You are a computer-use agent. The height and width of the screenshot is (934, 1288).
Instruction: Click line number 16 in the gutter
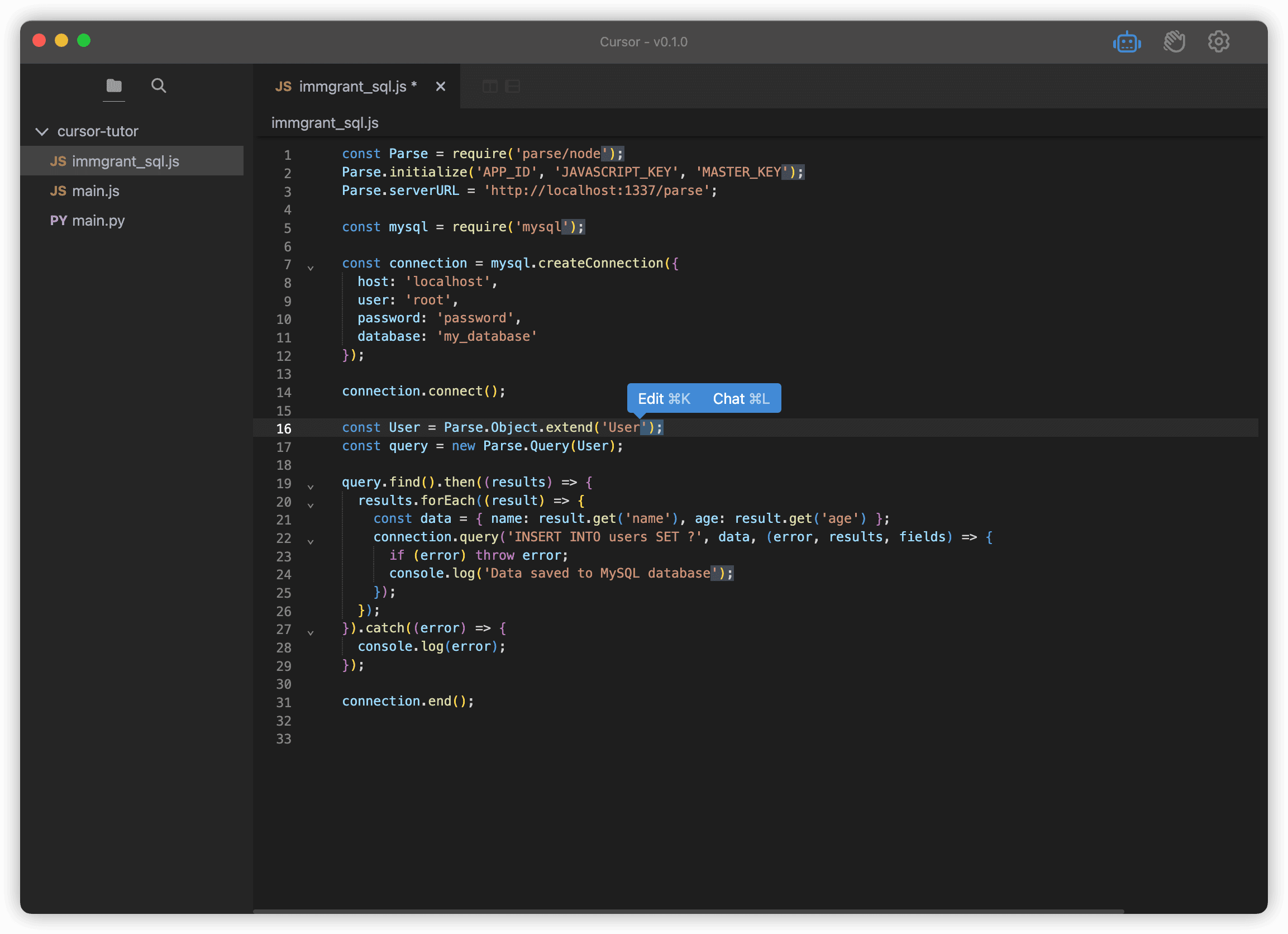point(283,428)
